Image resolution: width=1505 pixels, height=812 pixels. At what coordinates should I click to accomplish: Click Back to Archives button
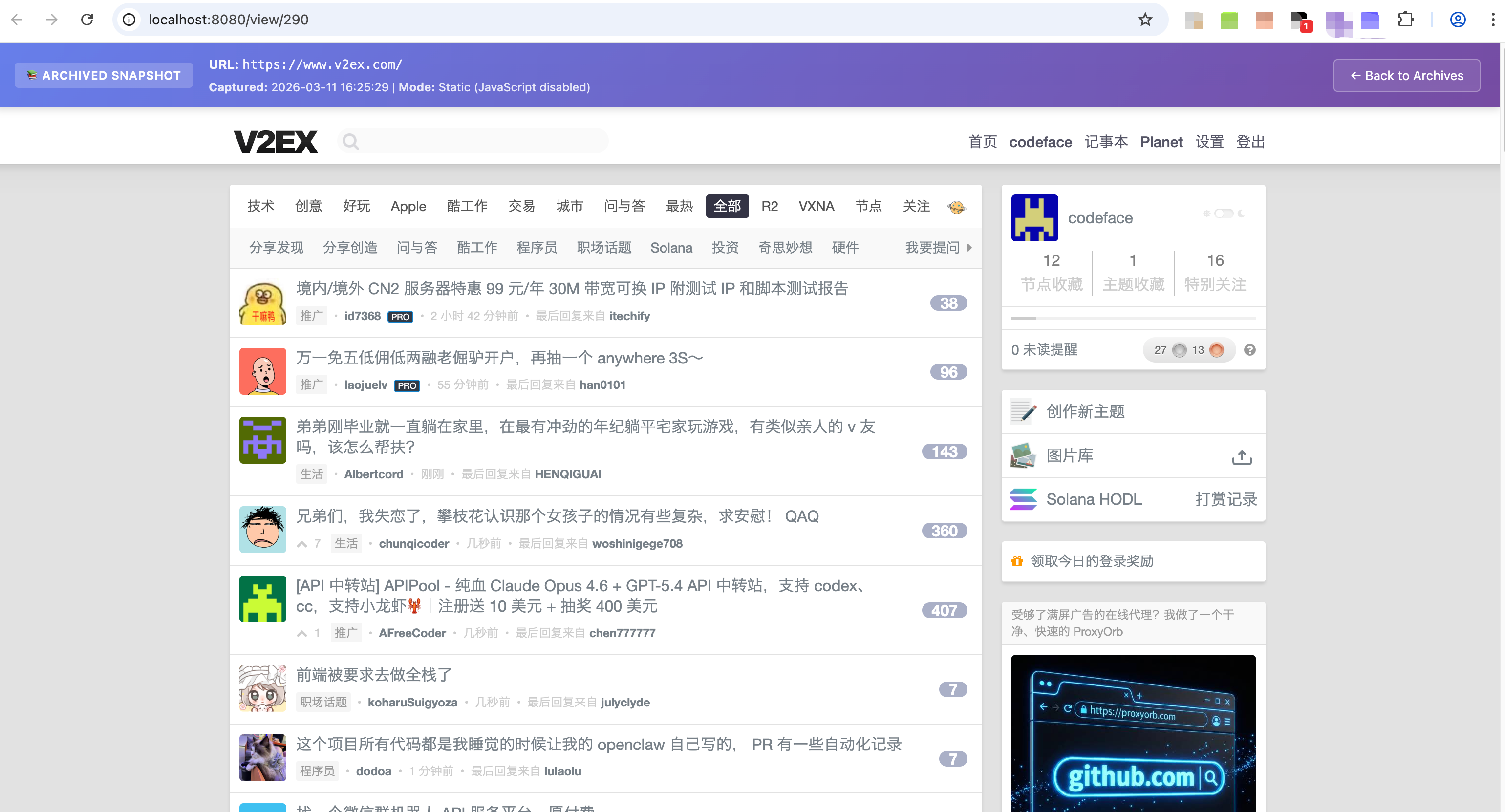point(1406,75)
